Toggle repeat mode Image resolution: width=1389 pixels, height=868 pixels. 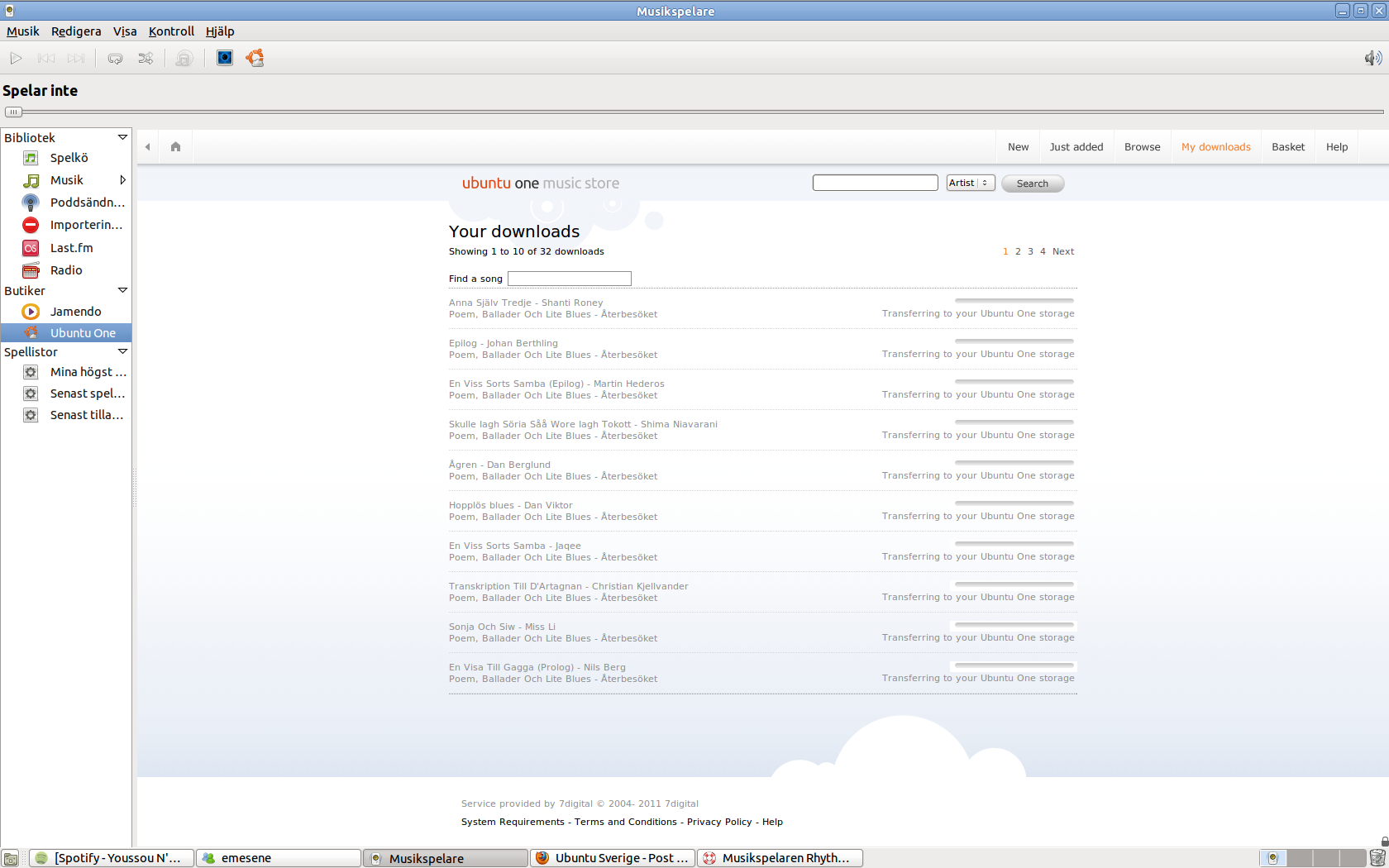click(x=116, y=58)
